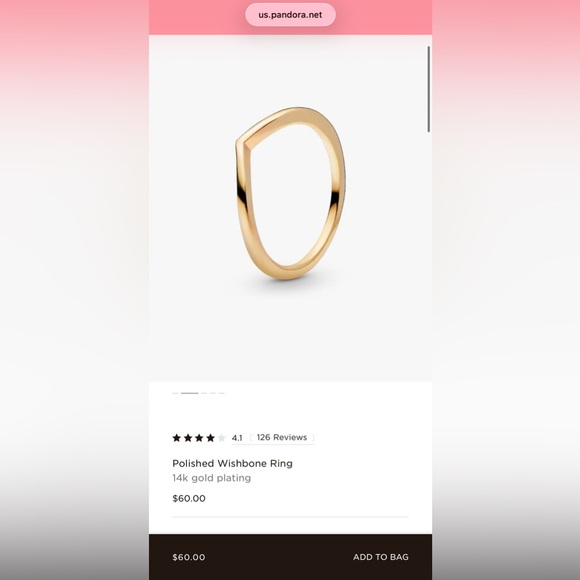Jump to the last carousel image indicator

pyautogui.click(x=221, y=393)
